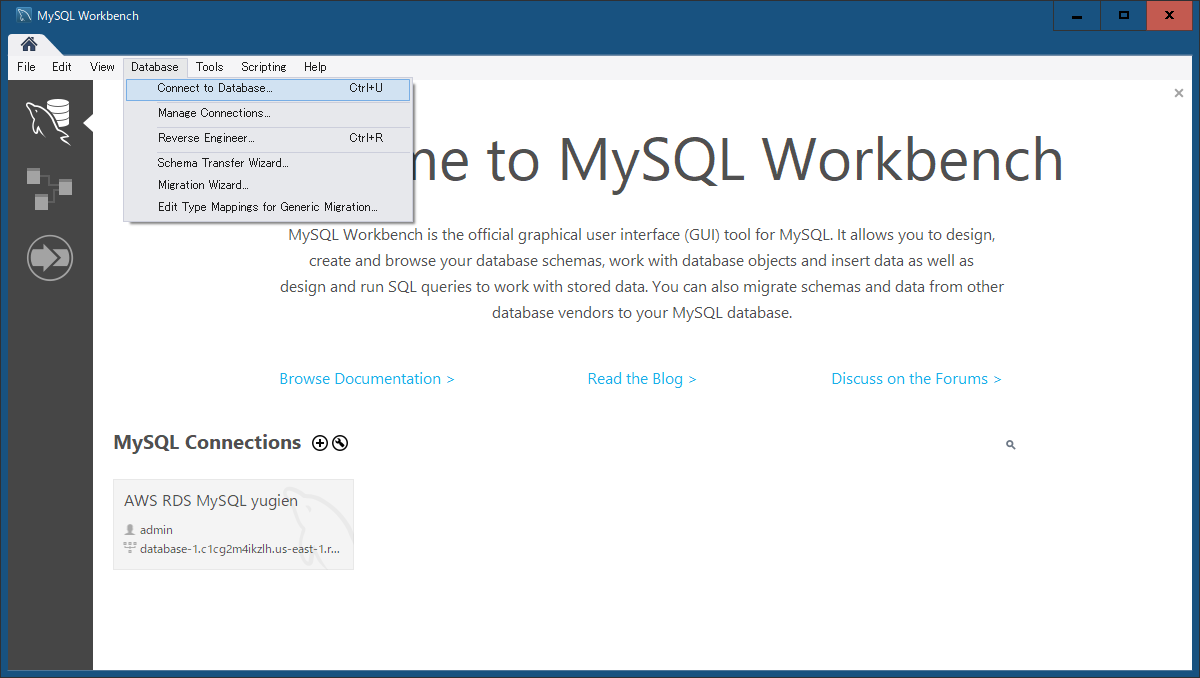
Task: Click the MySQL Workbench title bar icon
Action: [x=24, y=16]
